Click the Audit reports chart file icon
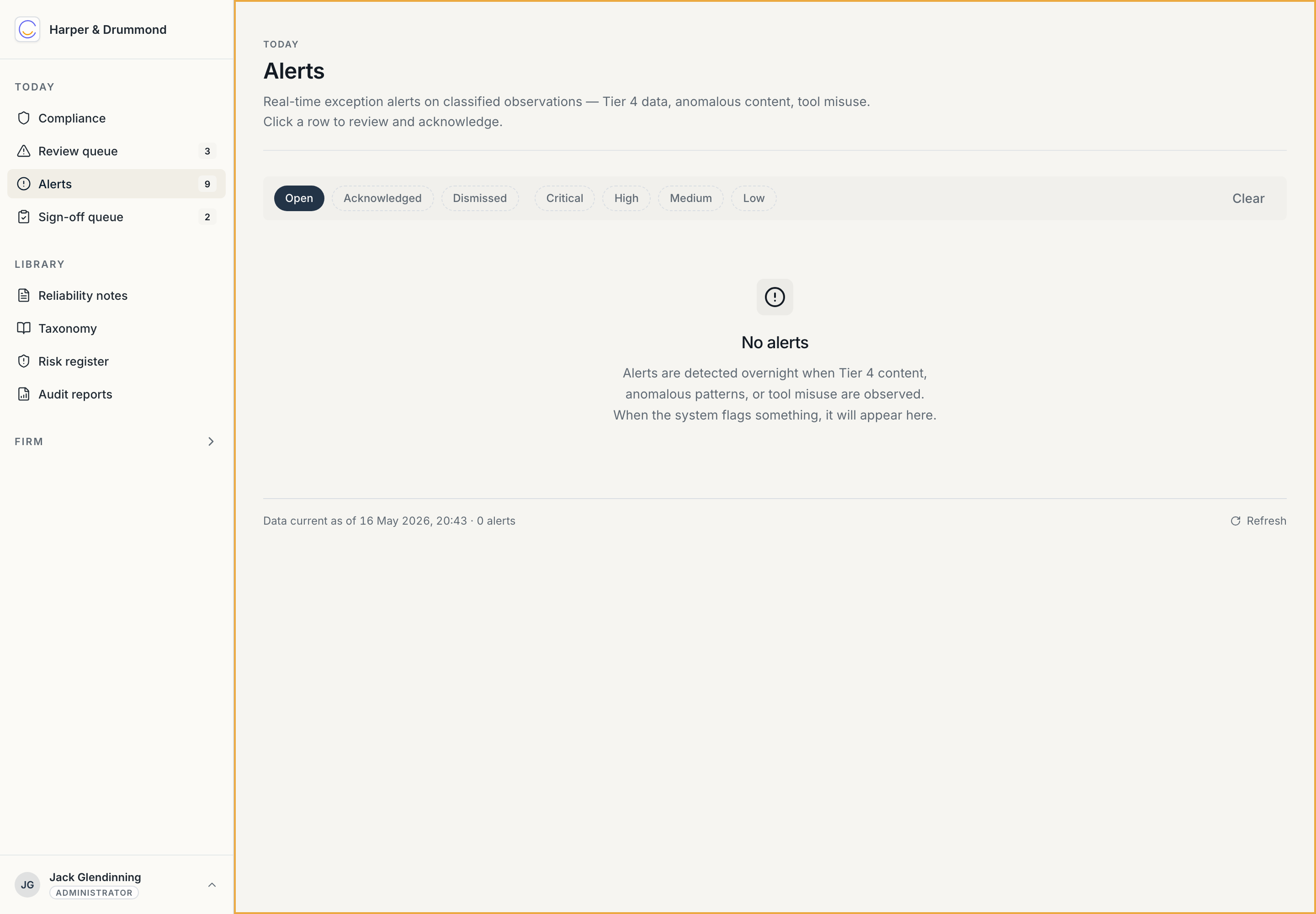 [23, 394]
